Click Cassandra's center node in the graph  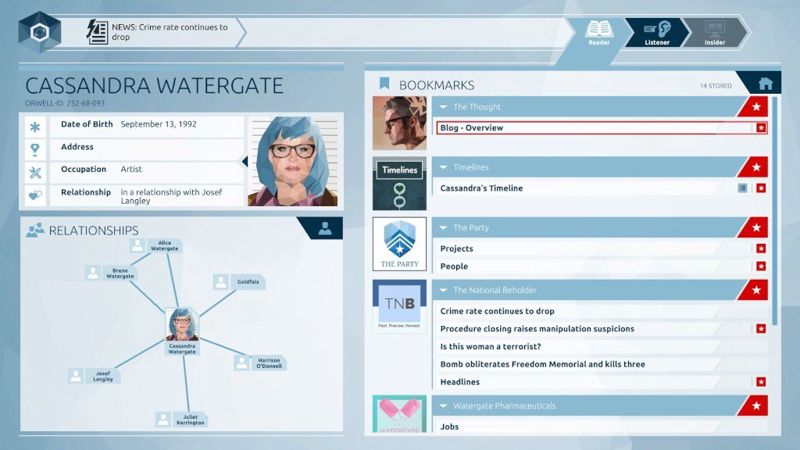(182, 331)
